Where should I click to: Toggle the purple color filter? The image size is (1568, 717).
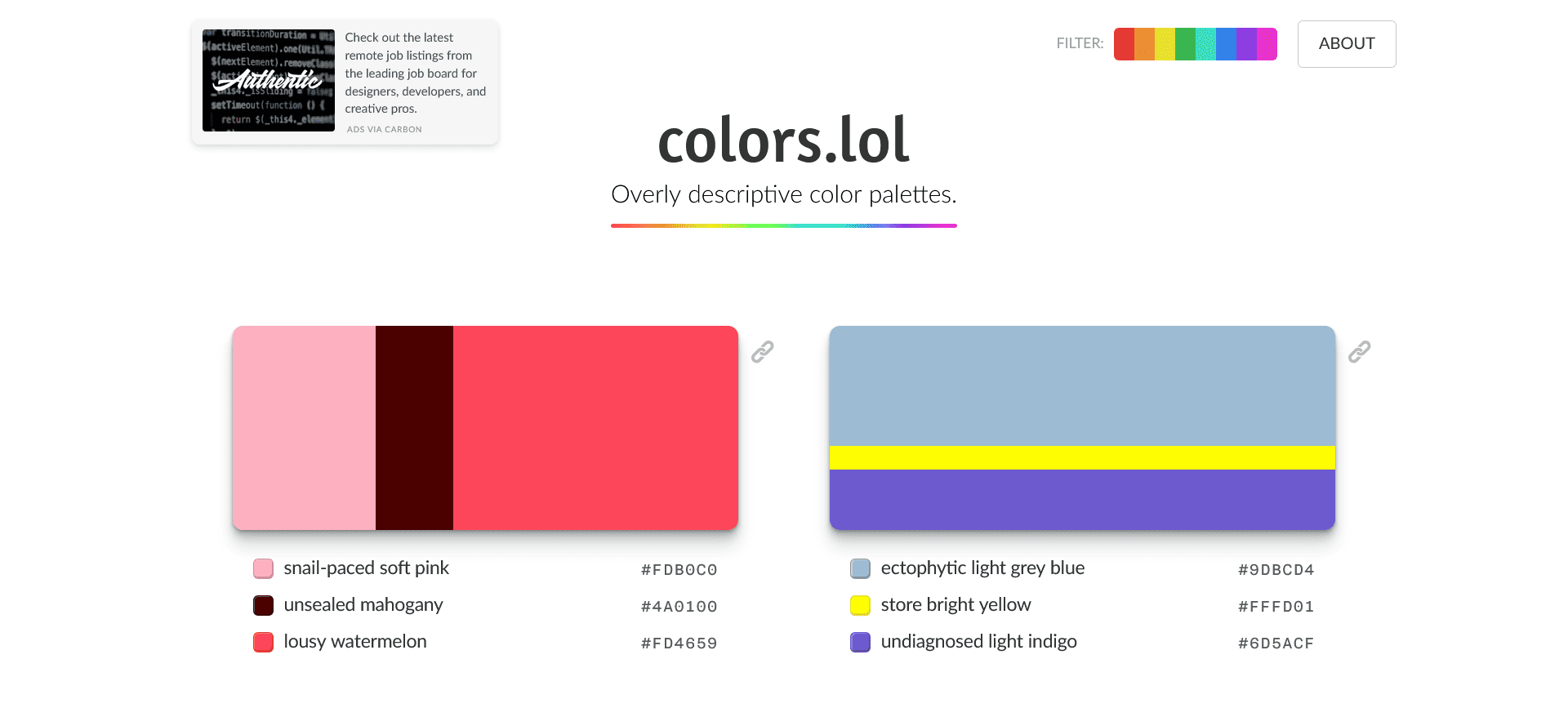pyautogui.click(x=1246, y=43)
